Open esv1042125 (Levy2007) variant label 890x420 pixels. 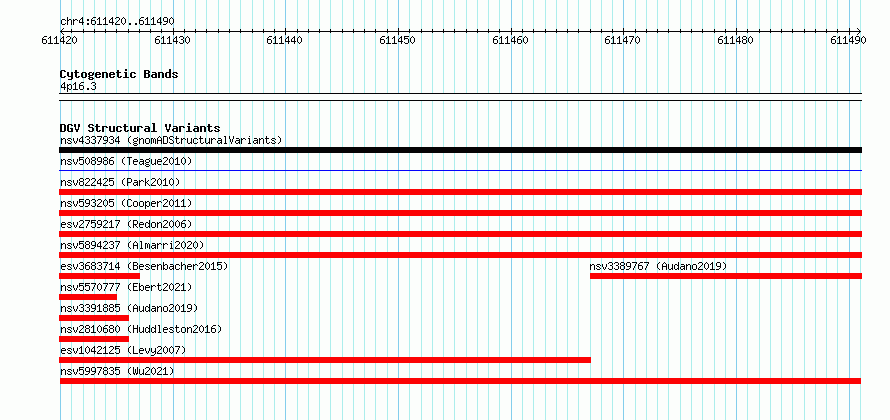coord(123,350)
